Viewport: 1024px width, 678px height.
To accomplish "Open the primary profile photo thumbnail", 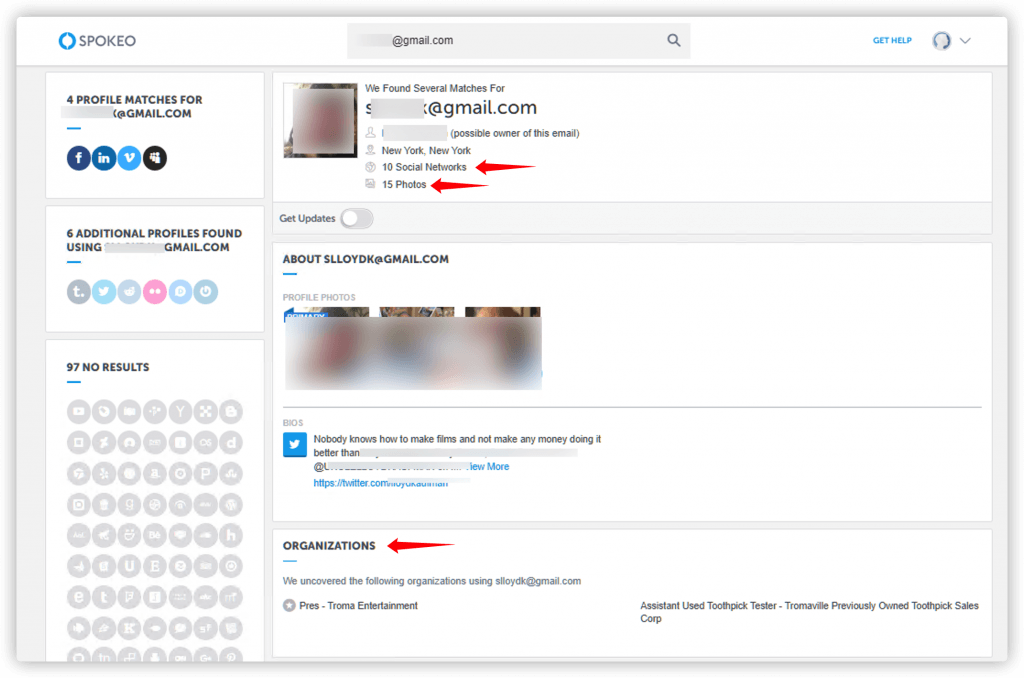I will click(327, 347).
